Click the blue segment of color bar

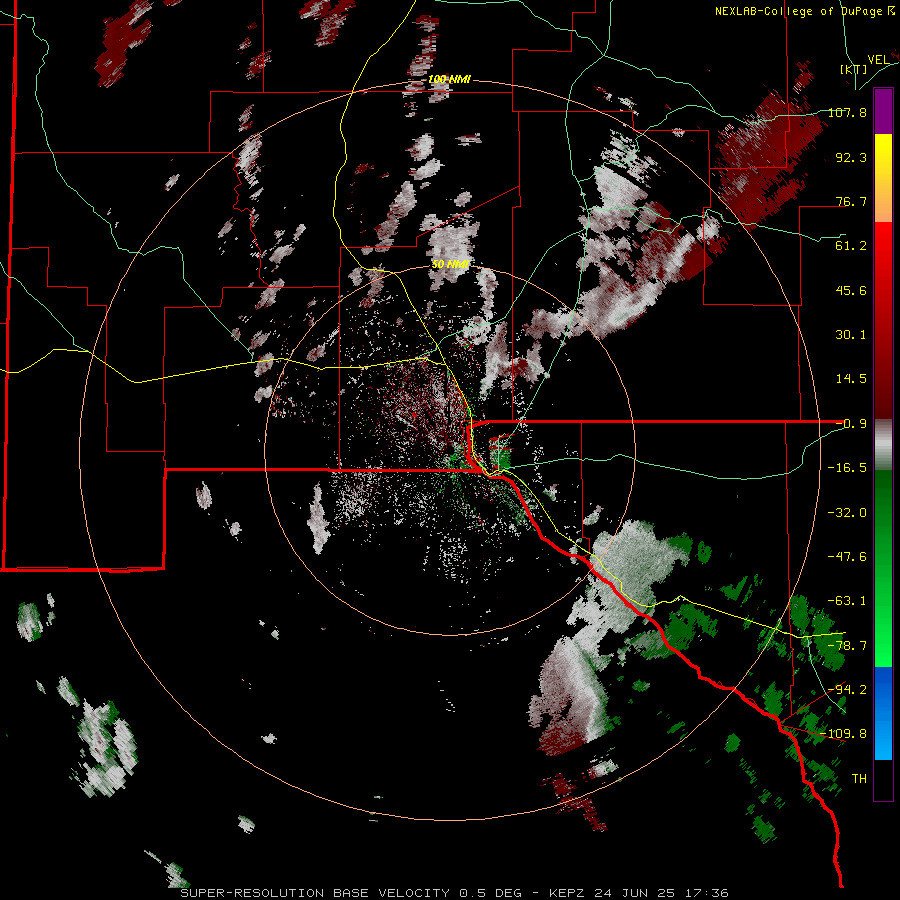coord(883,713)
